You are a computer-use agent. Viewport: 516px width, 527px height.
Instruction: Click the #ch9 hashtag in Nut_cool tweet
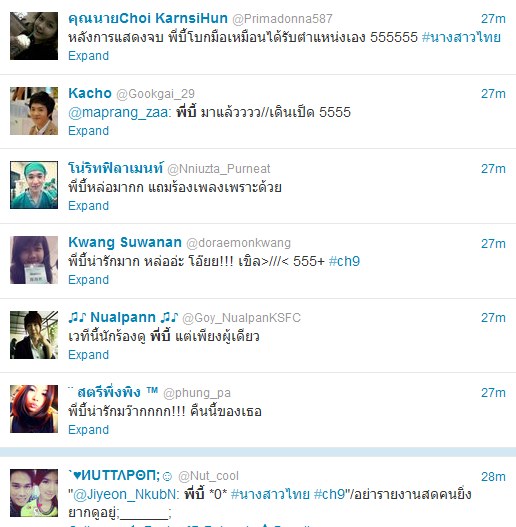point(329,494)
